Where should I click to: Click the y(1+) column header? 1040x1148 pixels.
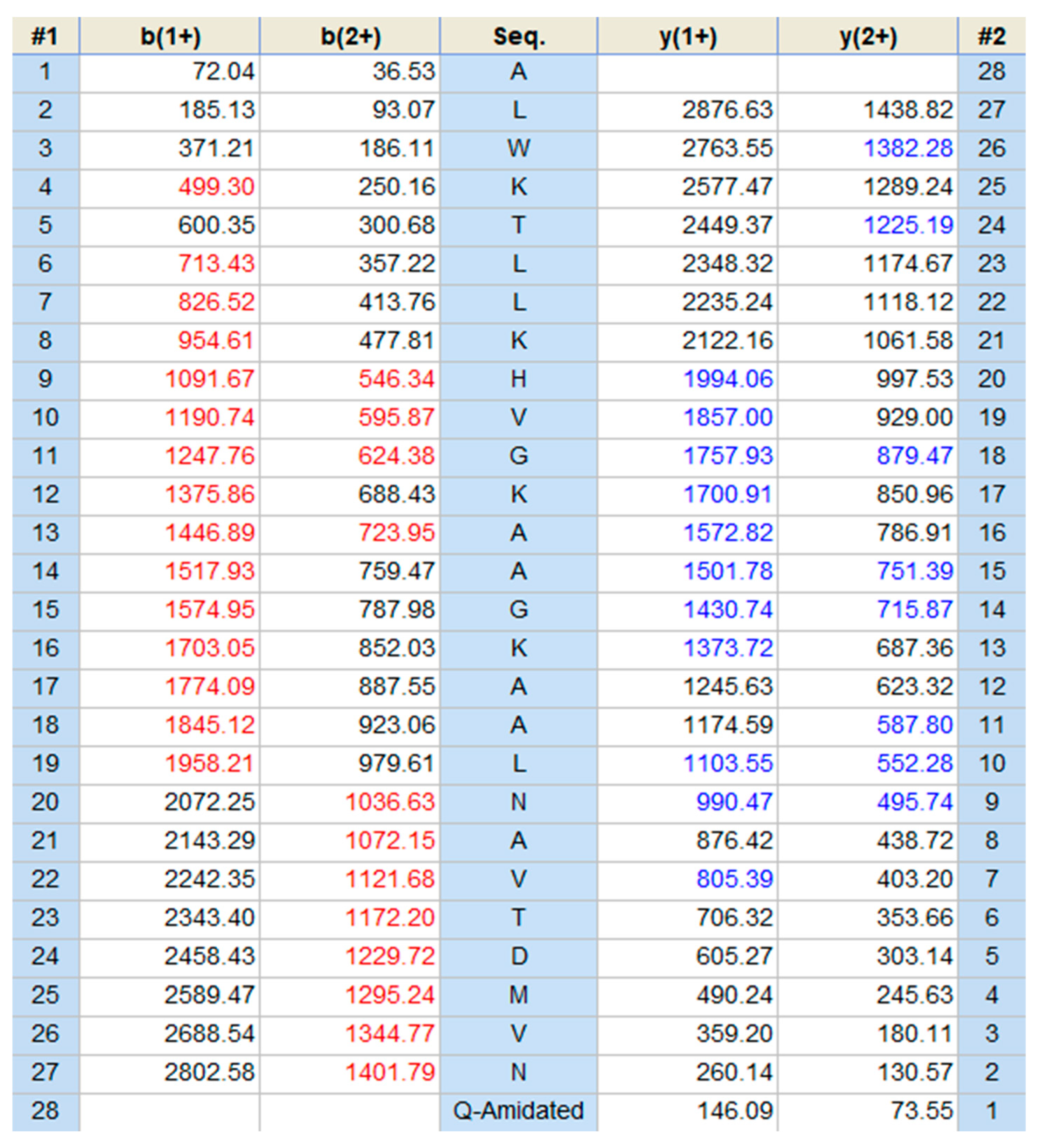[688, 36]
